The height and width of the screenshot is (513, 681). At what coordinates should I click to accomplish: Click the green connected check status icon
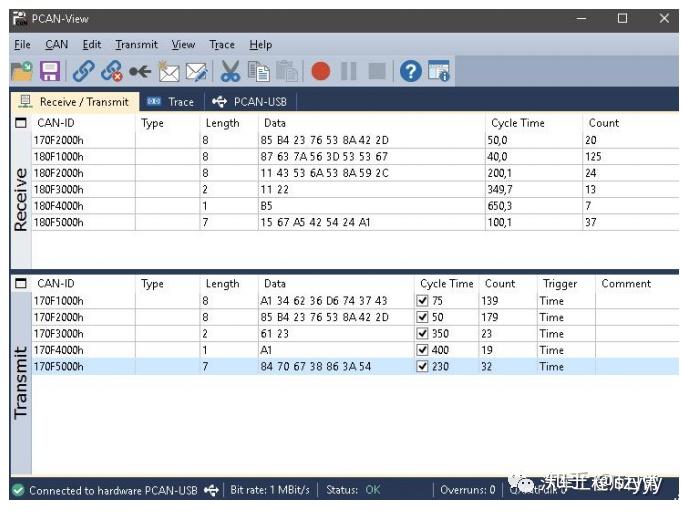coord(18,490)
